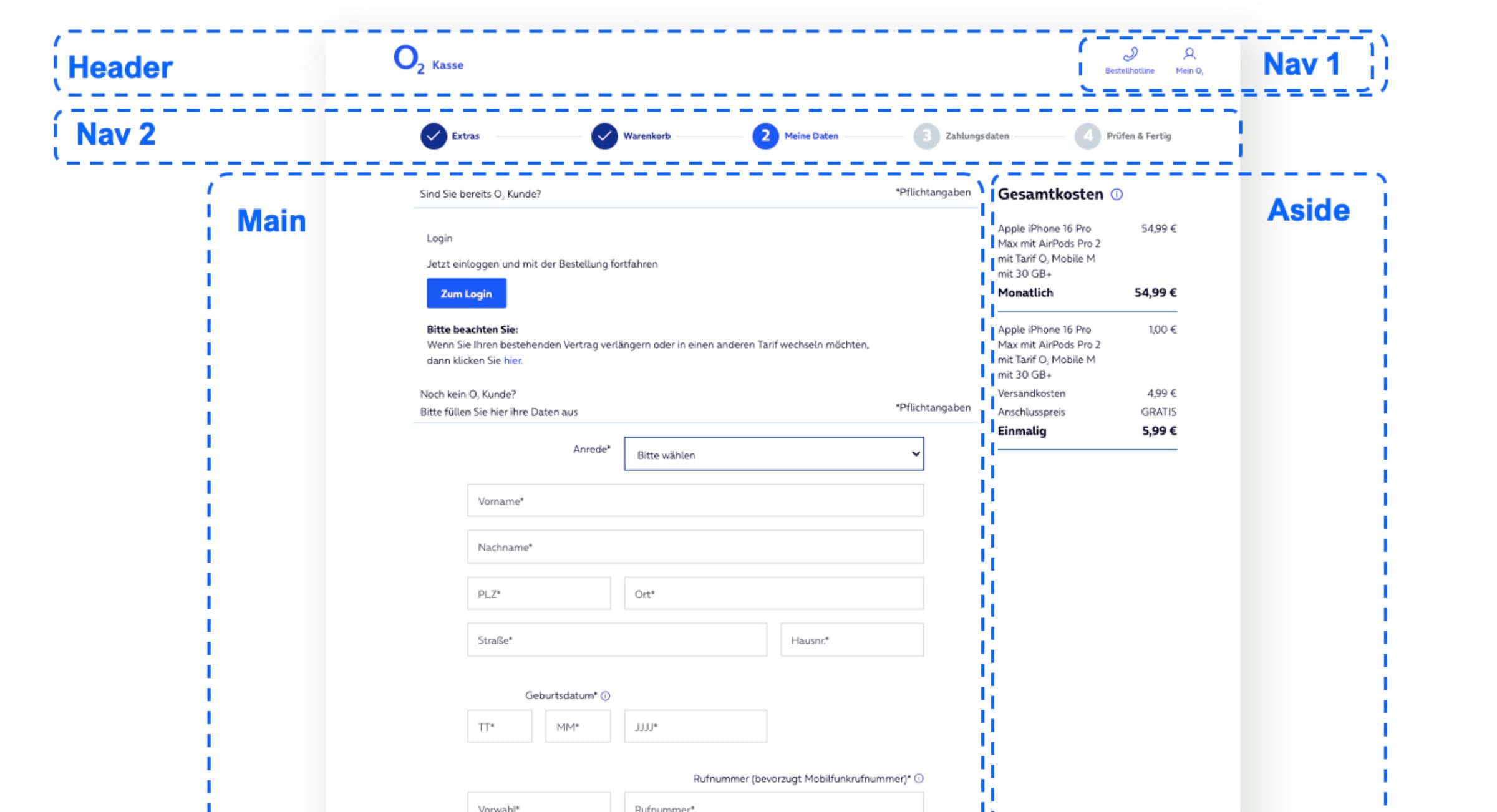This screenshot has width=1497, height=812.
Task: Focus the MM month input field
Action: point(578,726)
